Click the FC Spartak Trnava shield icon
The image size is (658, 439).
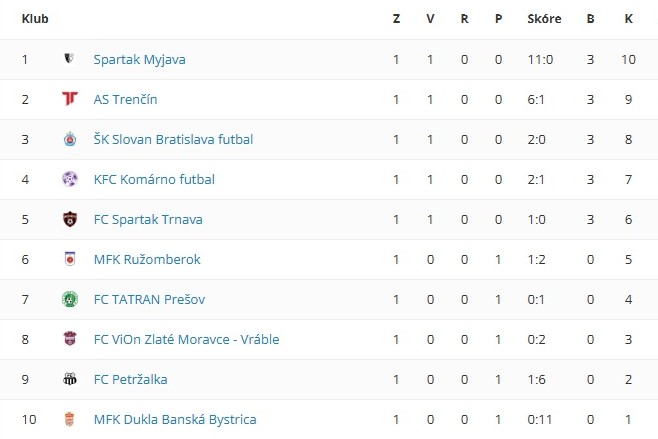pyautogui.click(x=70, y=219)
